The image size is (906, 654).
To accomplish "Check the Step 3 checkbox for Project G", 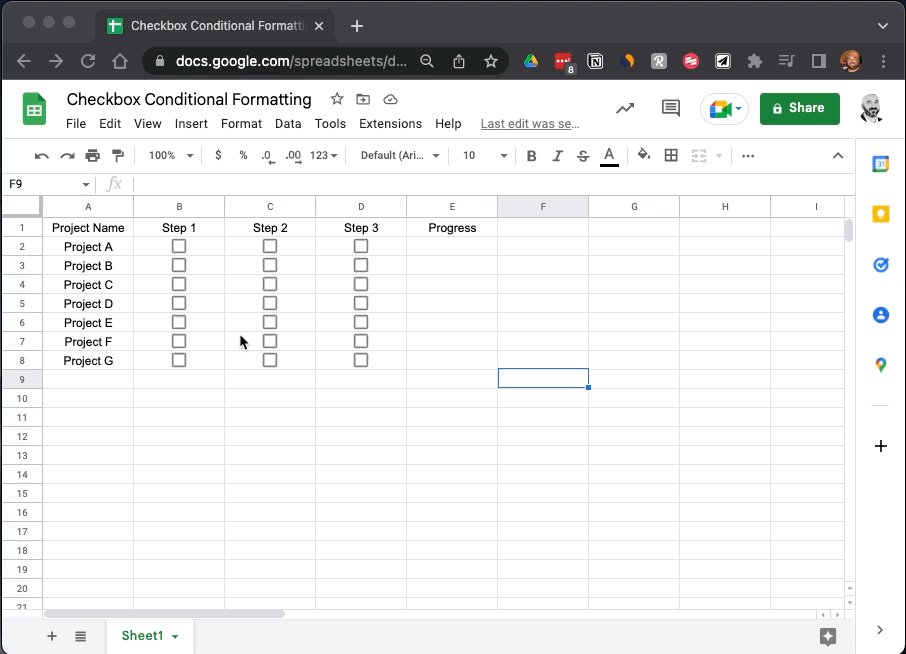I will 361,360.
